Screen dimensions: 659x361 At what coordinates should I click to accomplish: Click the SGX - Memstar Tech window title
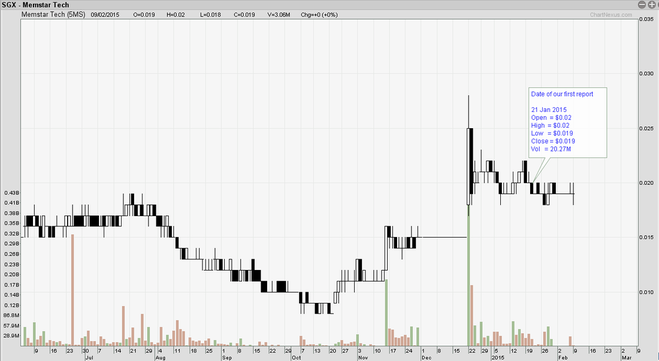pos(36,5)
